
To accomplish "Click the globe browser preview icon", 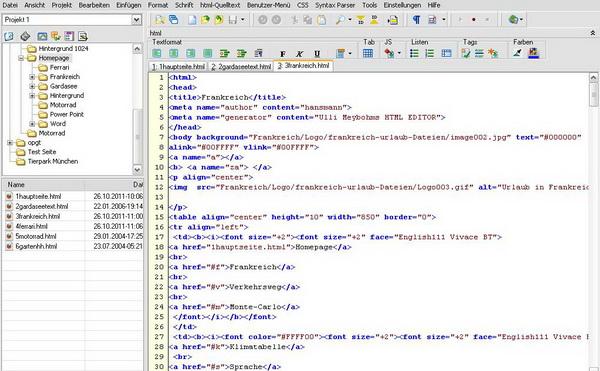I will (x=513, y=20).
